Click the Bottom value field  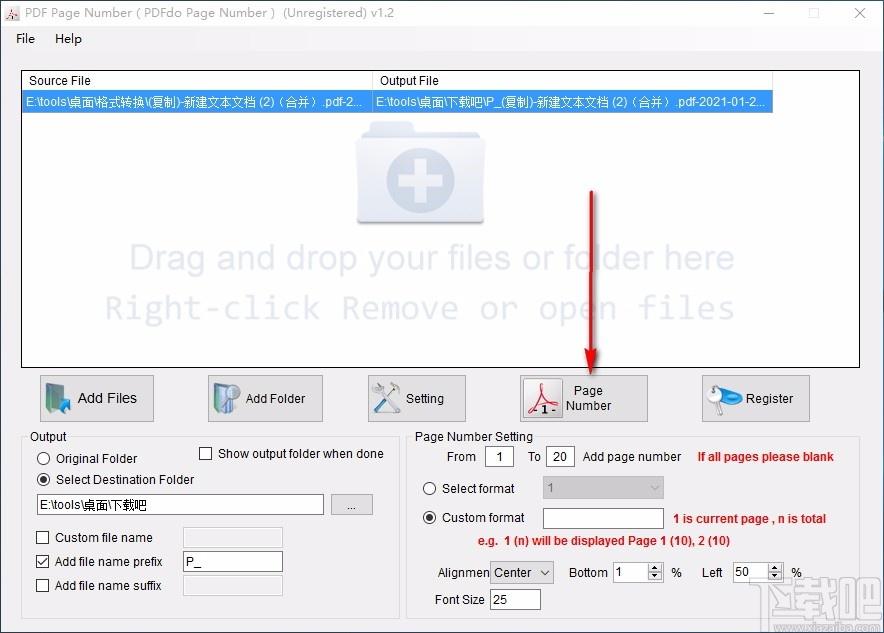pos(631,573)
